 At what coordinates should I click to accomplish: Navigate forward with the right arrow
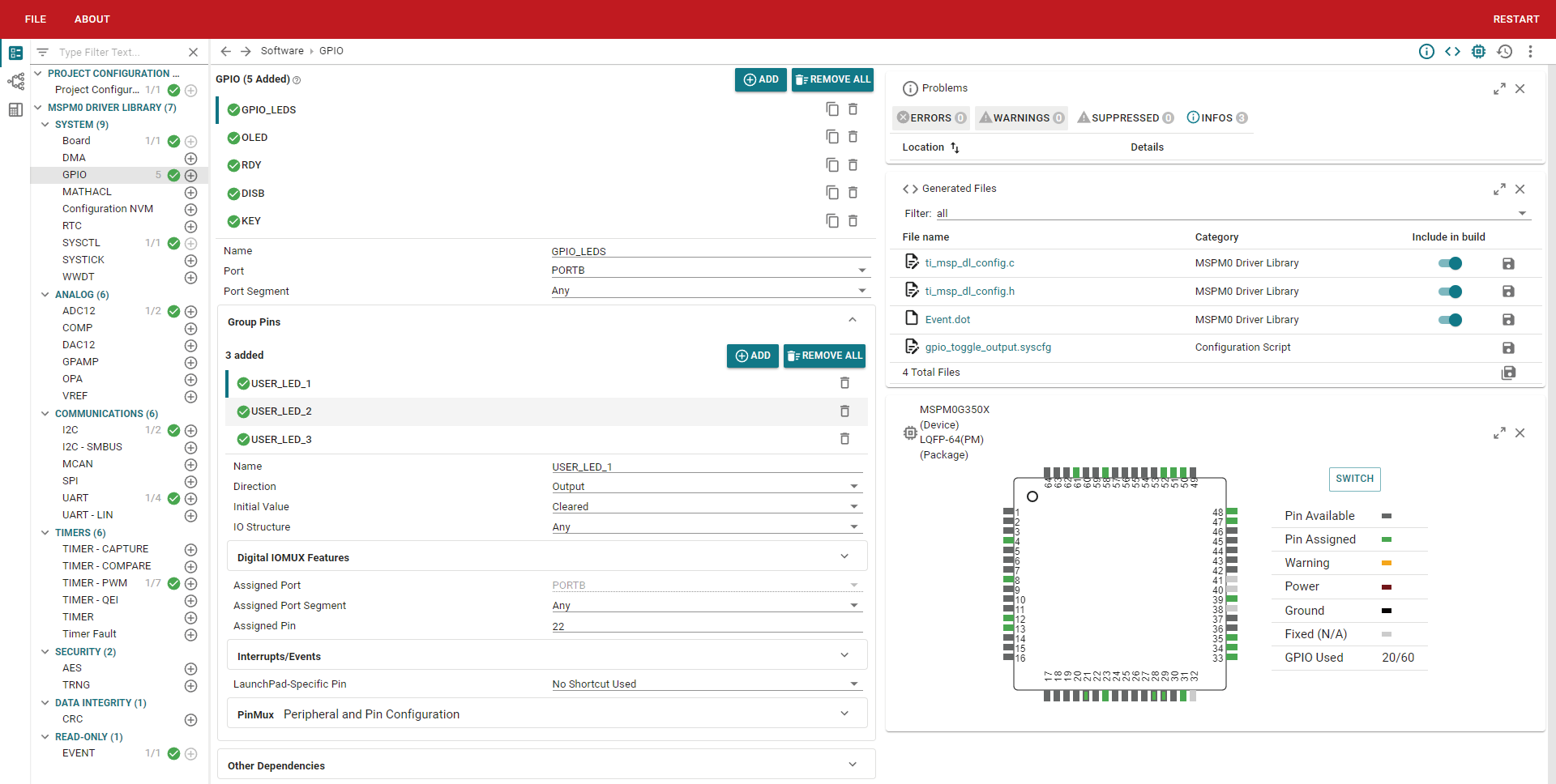point(246,51)
